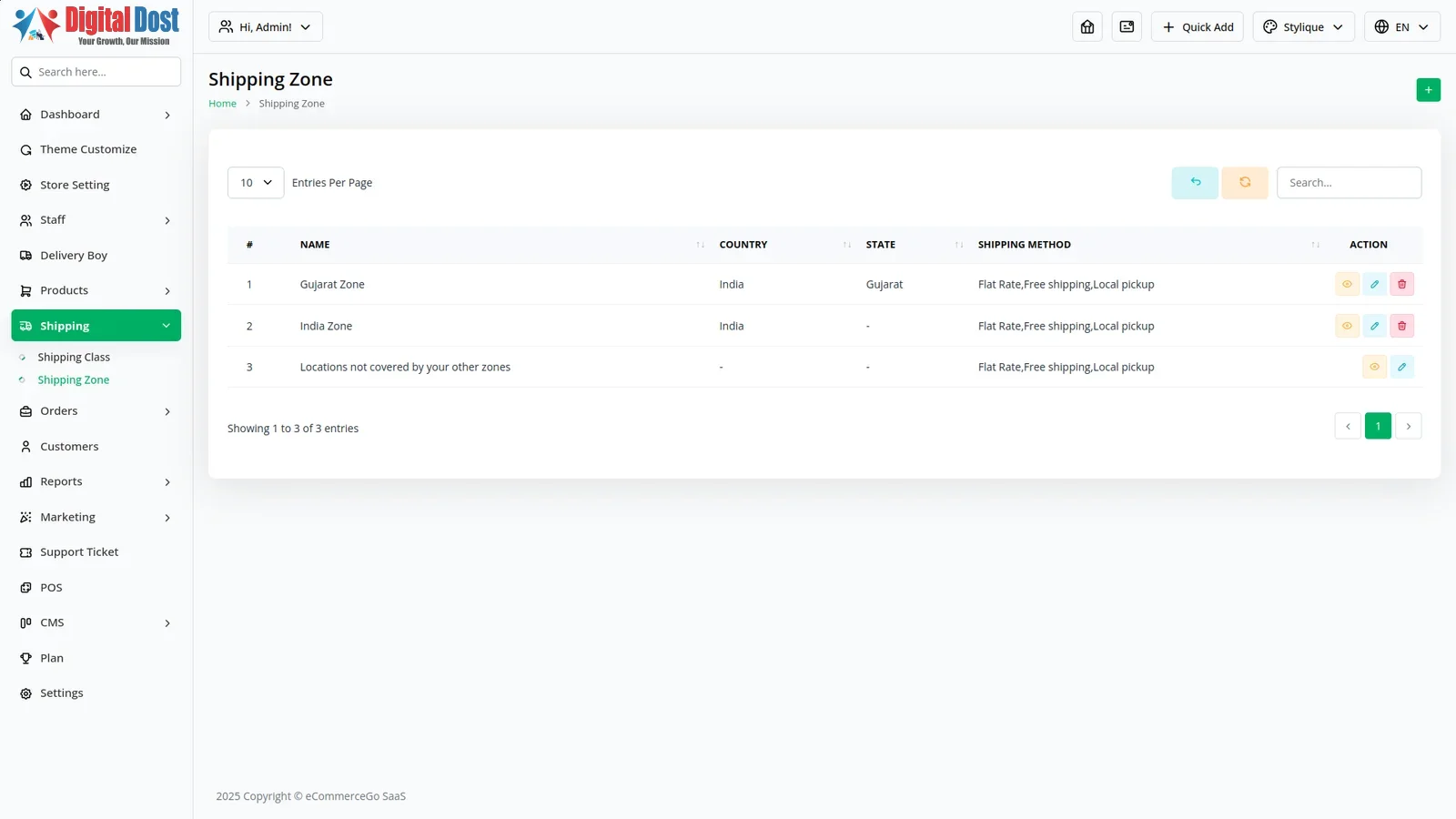Click the Quick Add button

(x=1197, y=27)
